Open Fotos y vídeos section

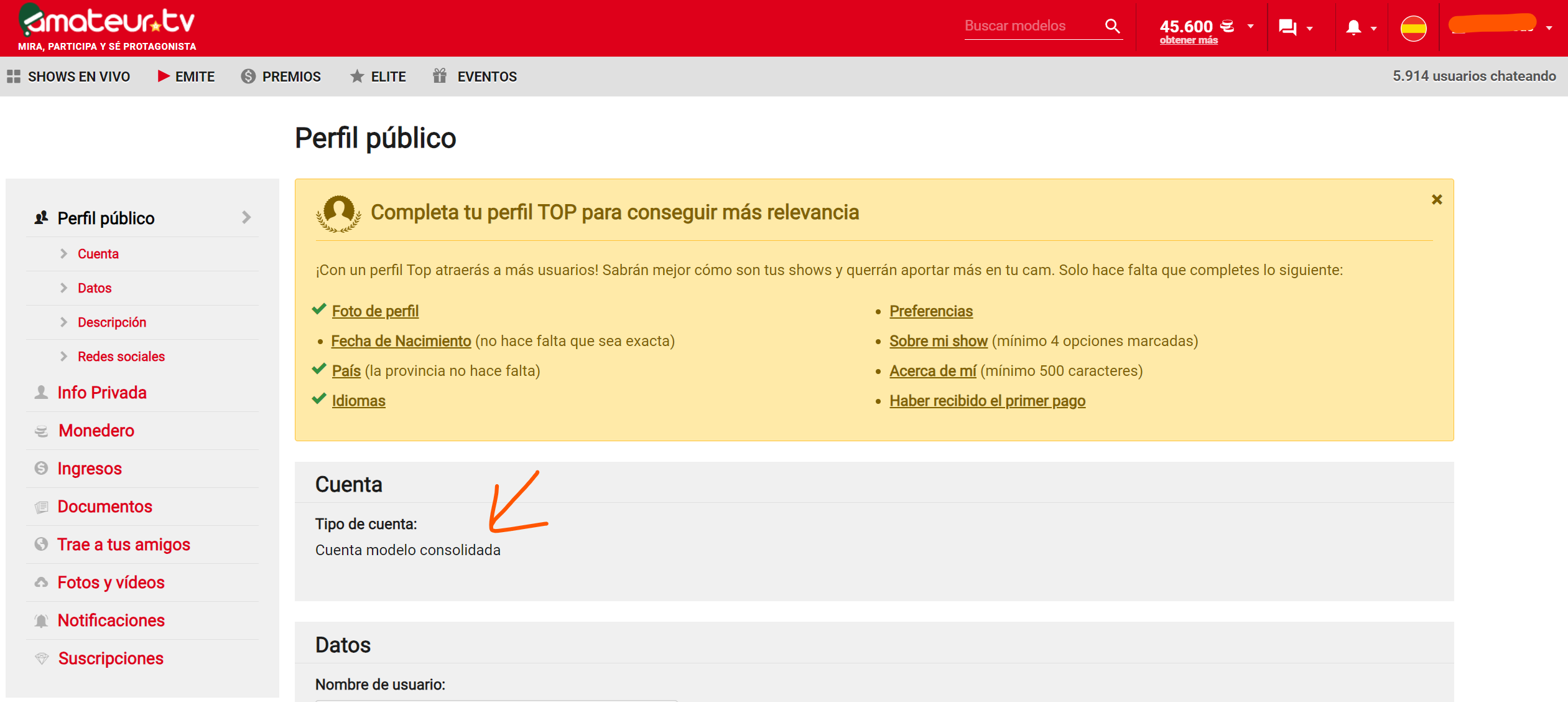click(x=111, y=583)
